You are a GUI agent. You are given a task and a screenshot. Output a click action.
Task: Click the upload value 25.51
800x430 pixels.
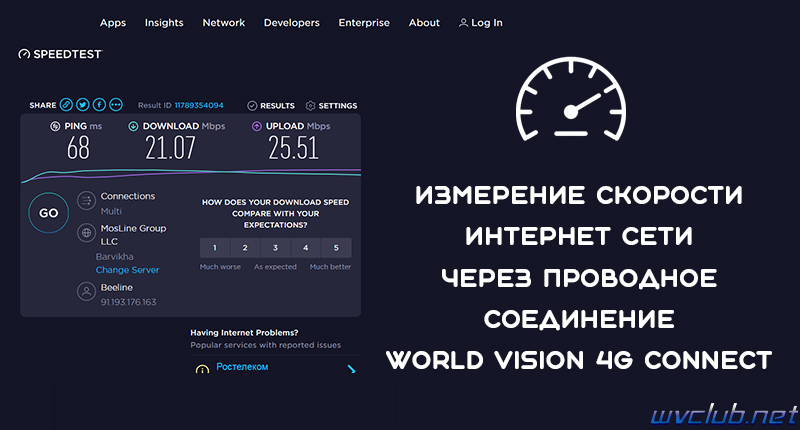tap(293, 148)
